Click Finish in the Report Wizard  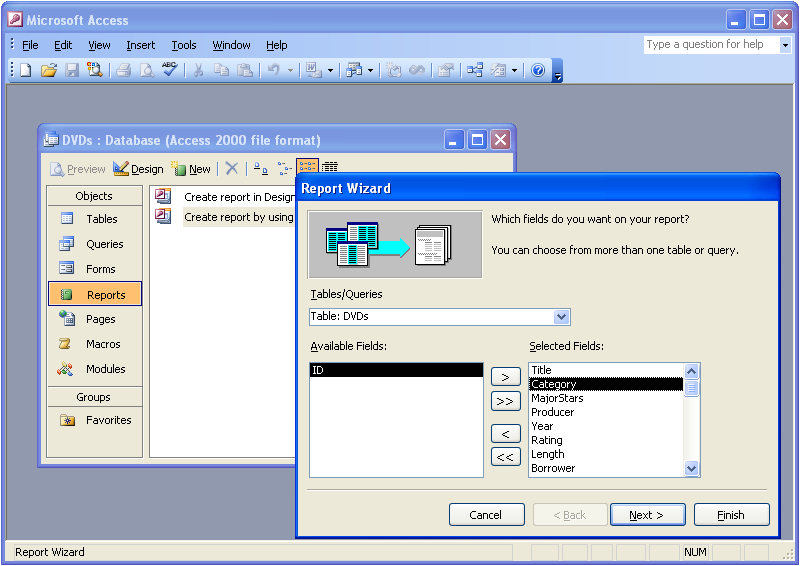click(x=731, y=514)
